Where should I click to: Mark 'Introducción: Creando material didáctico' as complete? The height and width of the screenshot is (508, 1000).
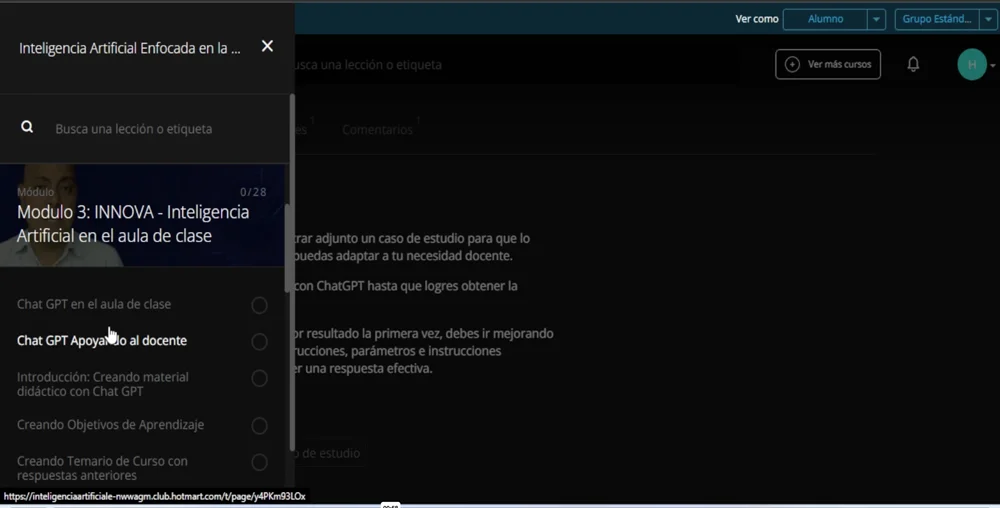259,379
